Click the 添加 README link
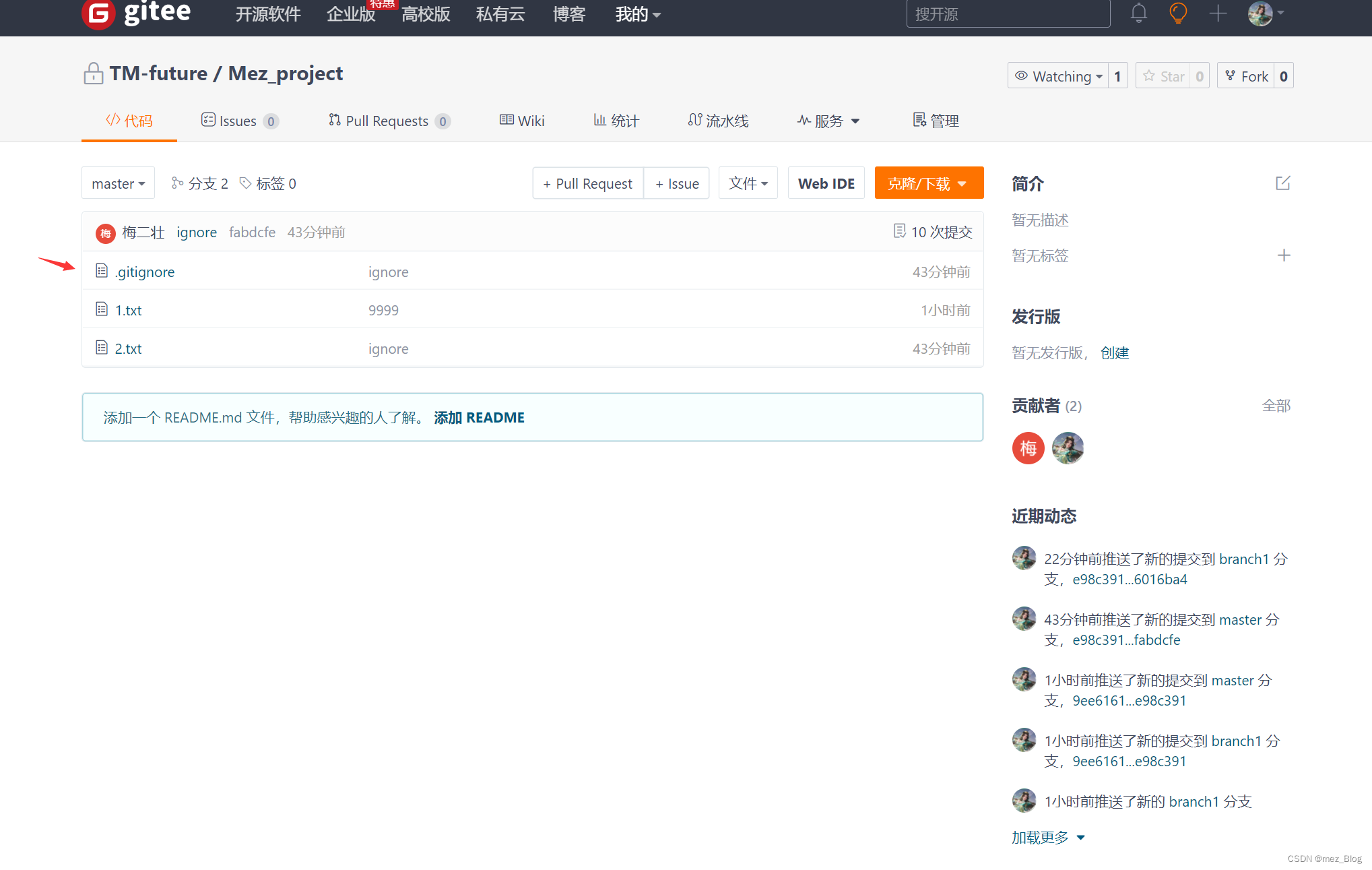Image resolution: width=1372 pixels, height=870 pixels. coord(479,417)
